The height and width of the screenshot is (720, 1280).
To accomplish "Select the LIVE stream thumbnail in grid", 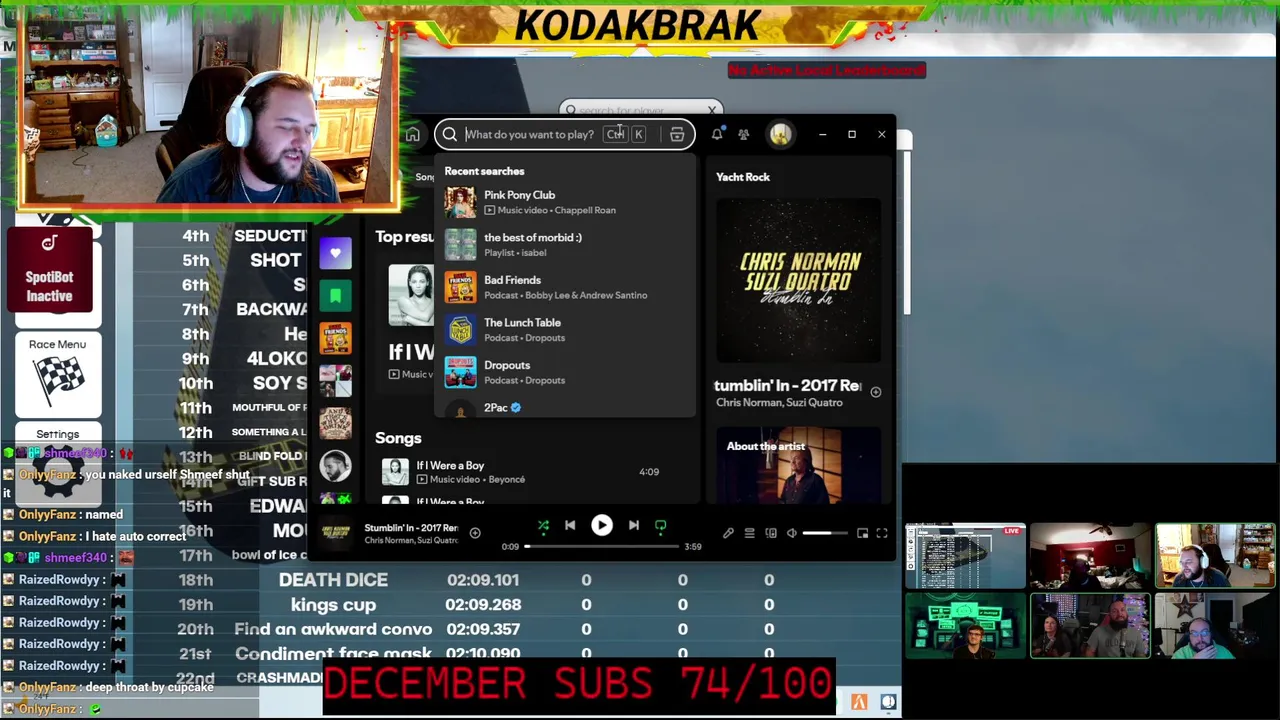I will pyautogui.click(x=965, y=556).
